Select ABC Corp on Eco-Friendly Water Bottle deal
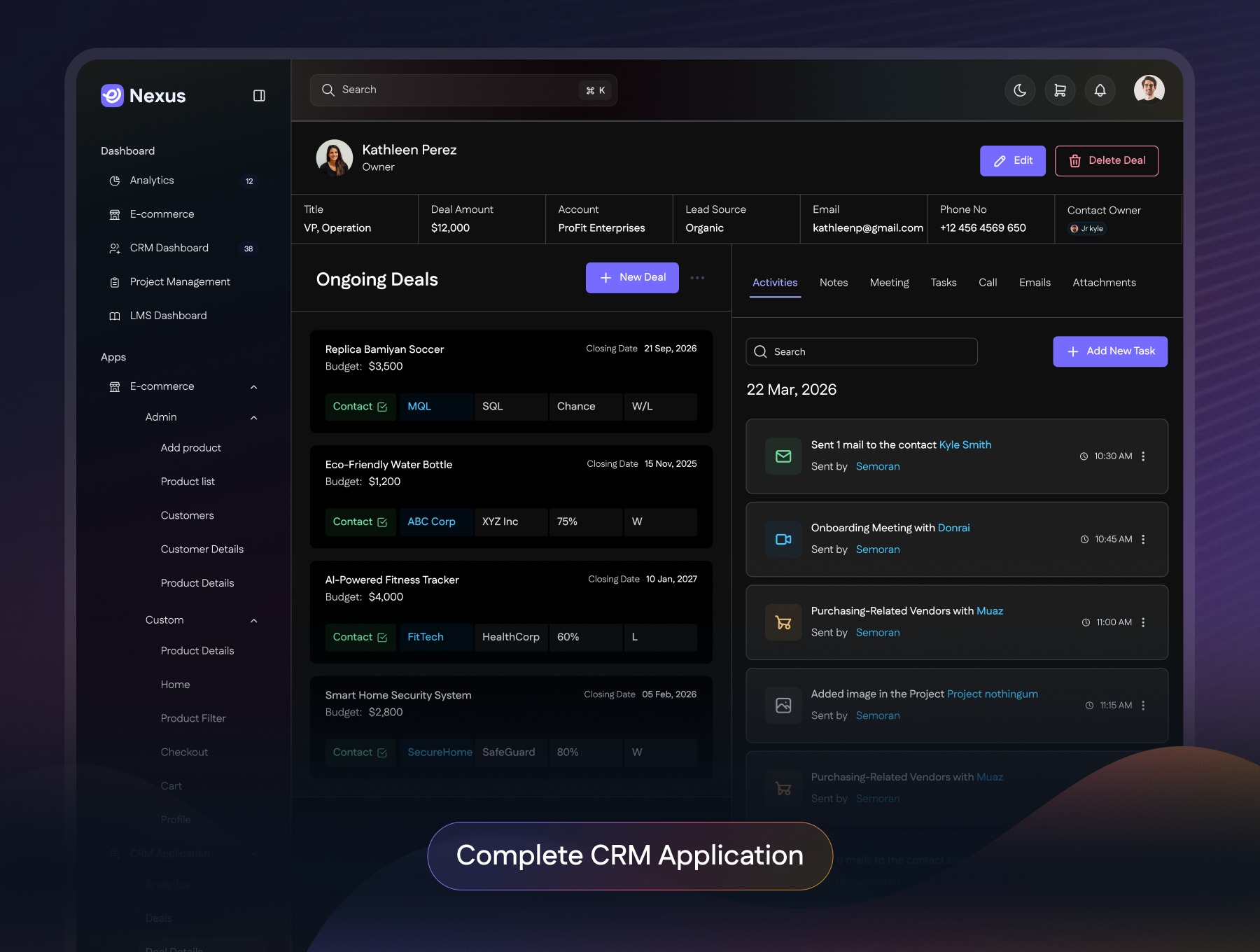 437,522
